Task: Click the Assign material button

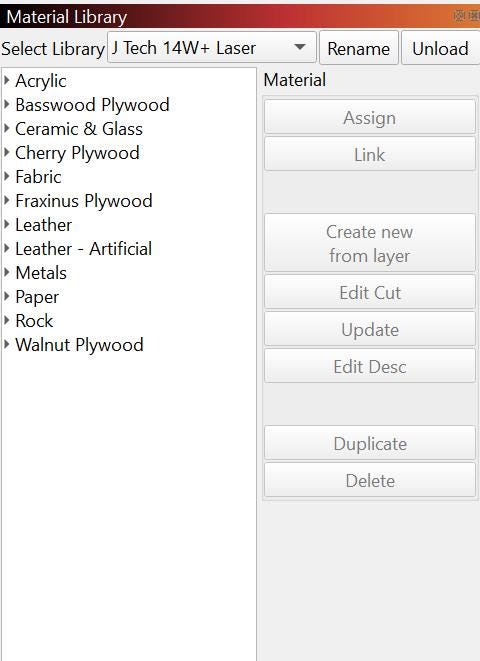Action: pos(370,117)
